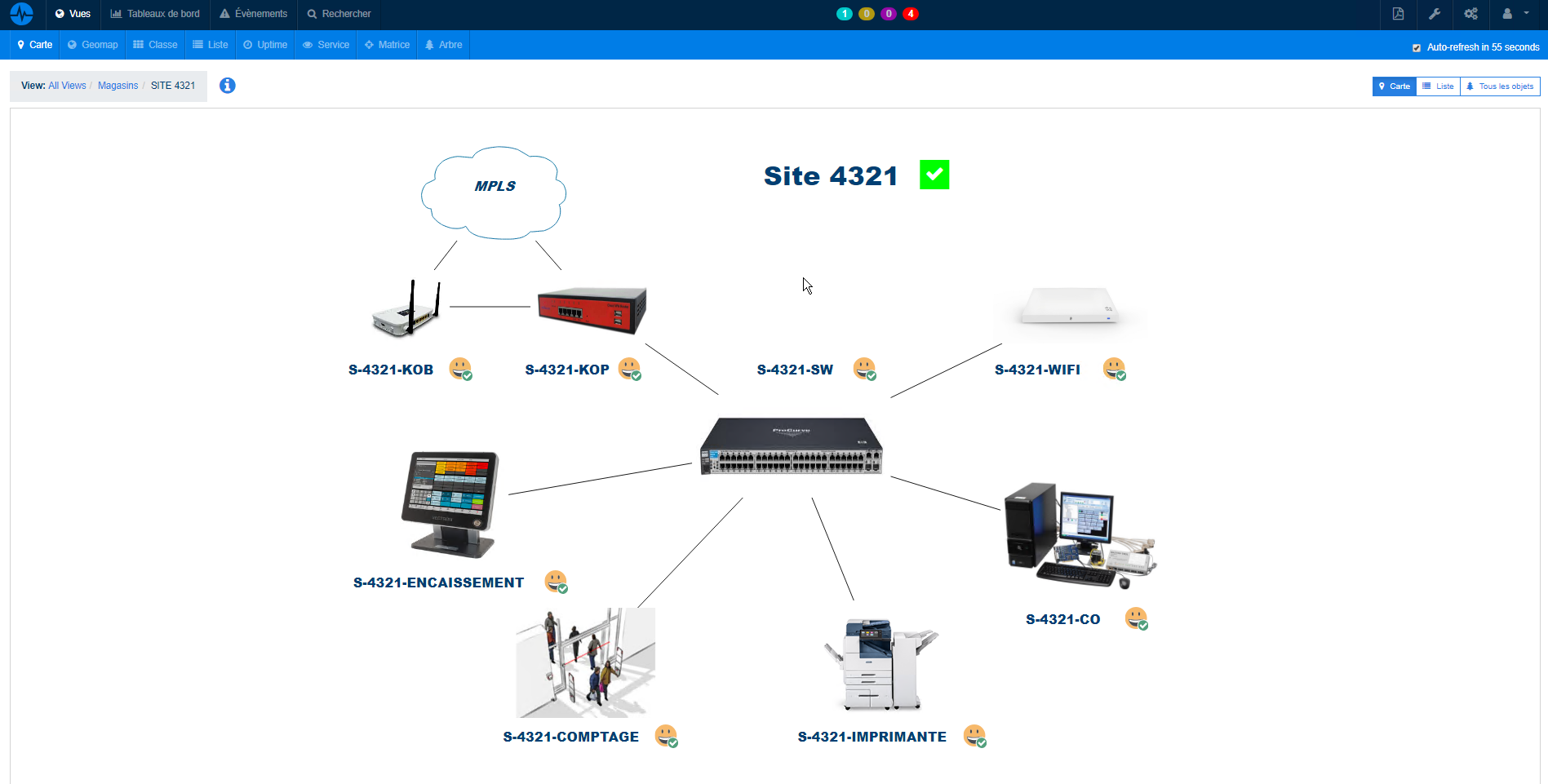
Task: Switch to the Arbre view tab
Action: click(443, 45)
